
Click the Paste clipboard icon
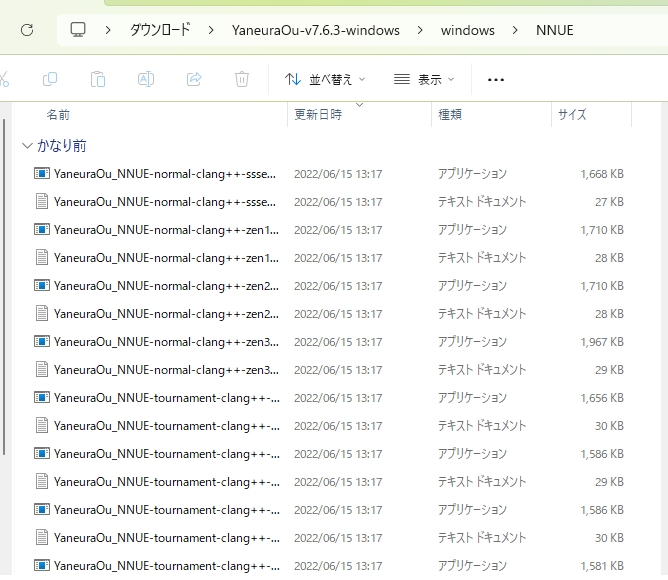click(98, 79)
